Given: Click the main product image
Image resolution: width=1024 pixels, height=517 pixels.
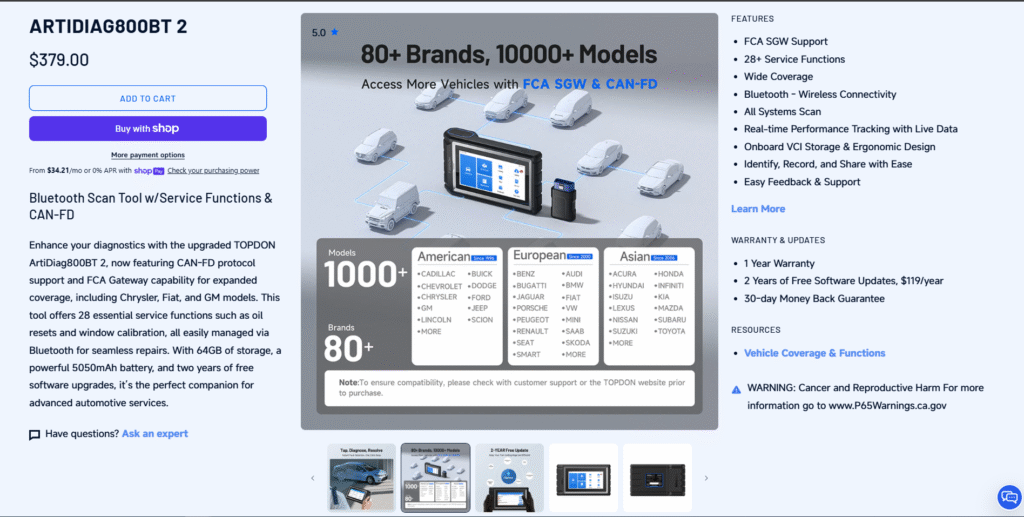Looking at the screenshot, I should pos(509,221).
